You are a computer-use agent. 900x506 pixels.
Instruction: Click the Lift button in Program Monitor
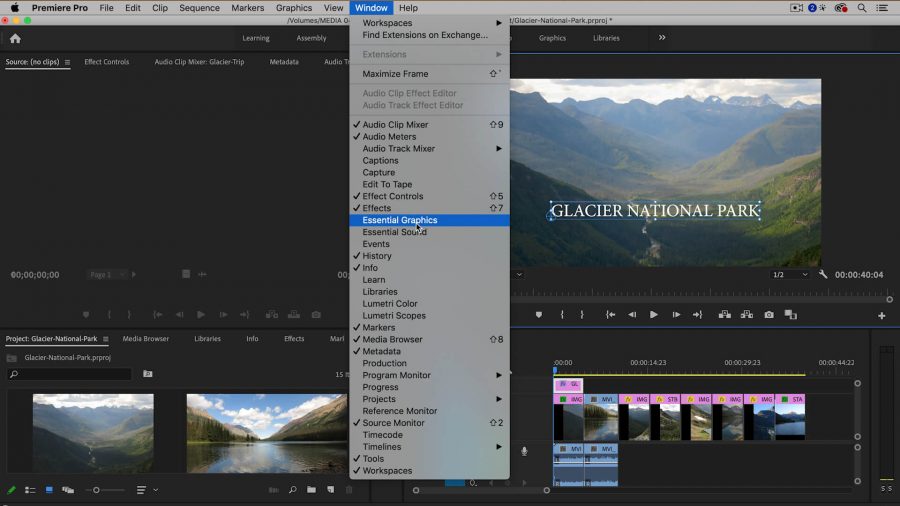[724, 315]
